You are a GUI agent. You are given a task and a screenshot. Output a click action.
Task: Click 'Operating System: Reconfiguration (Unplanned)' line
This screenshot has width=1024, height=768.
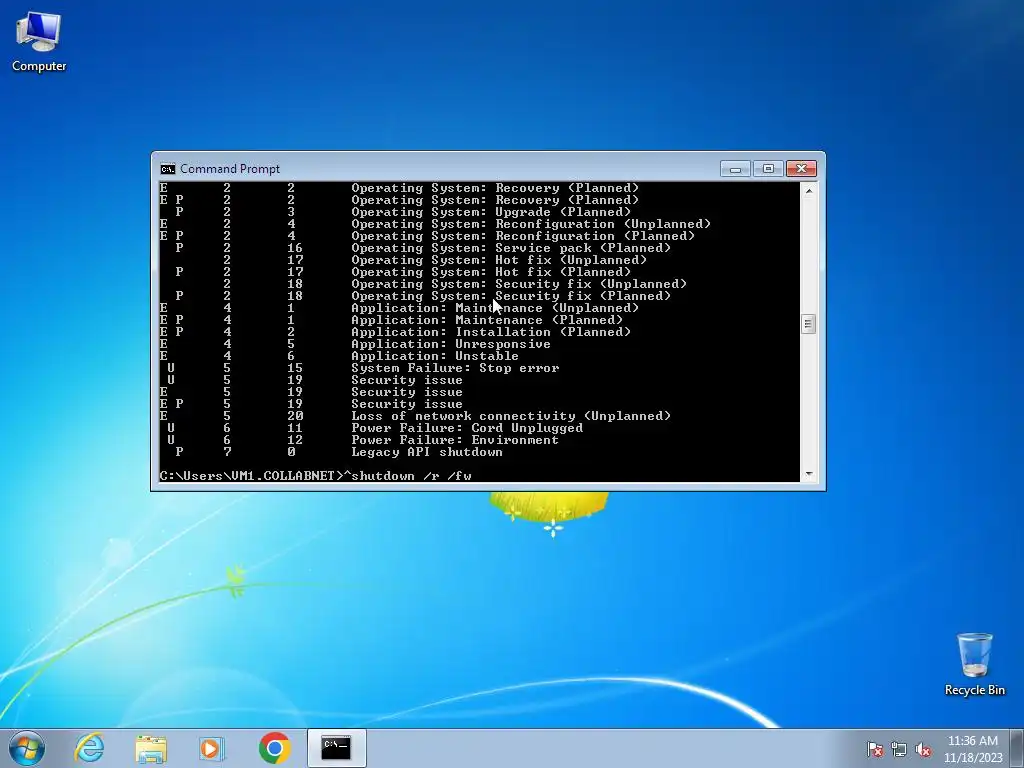(x=531, y=224)
